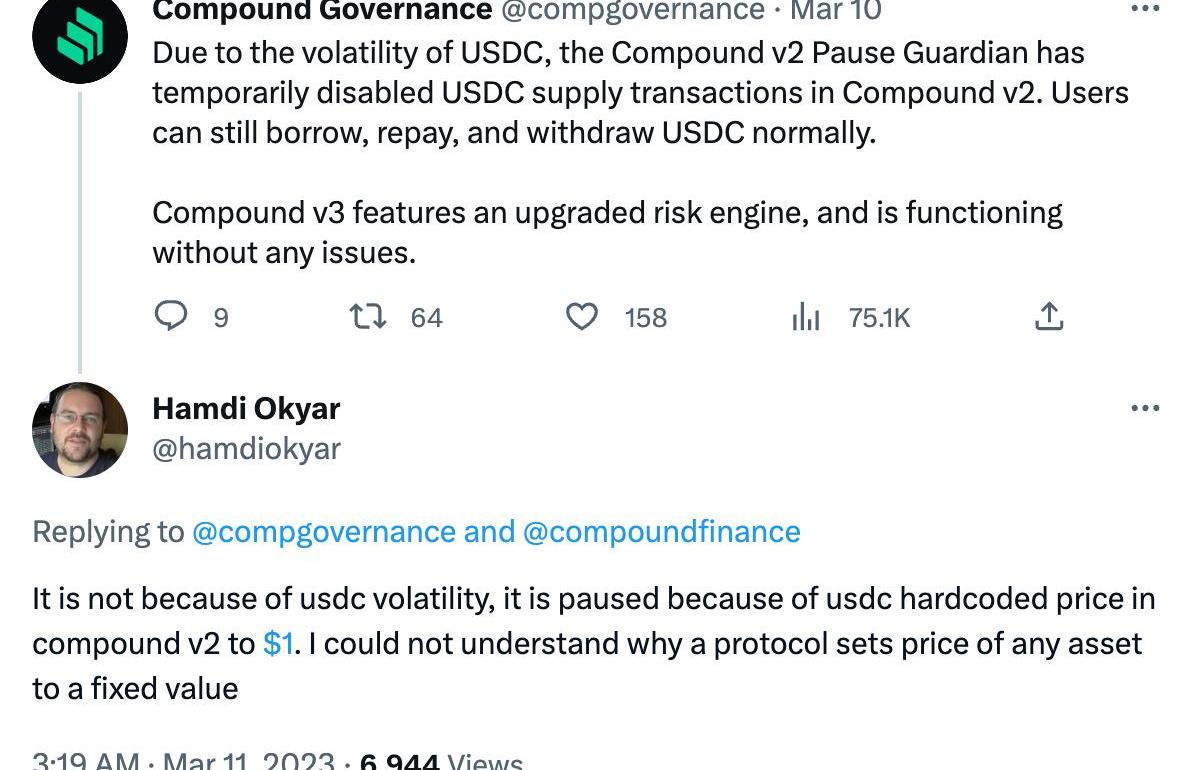Open the @compgovernance mention in Replying to
1190x770 pixels.
tap(323, 532)
